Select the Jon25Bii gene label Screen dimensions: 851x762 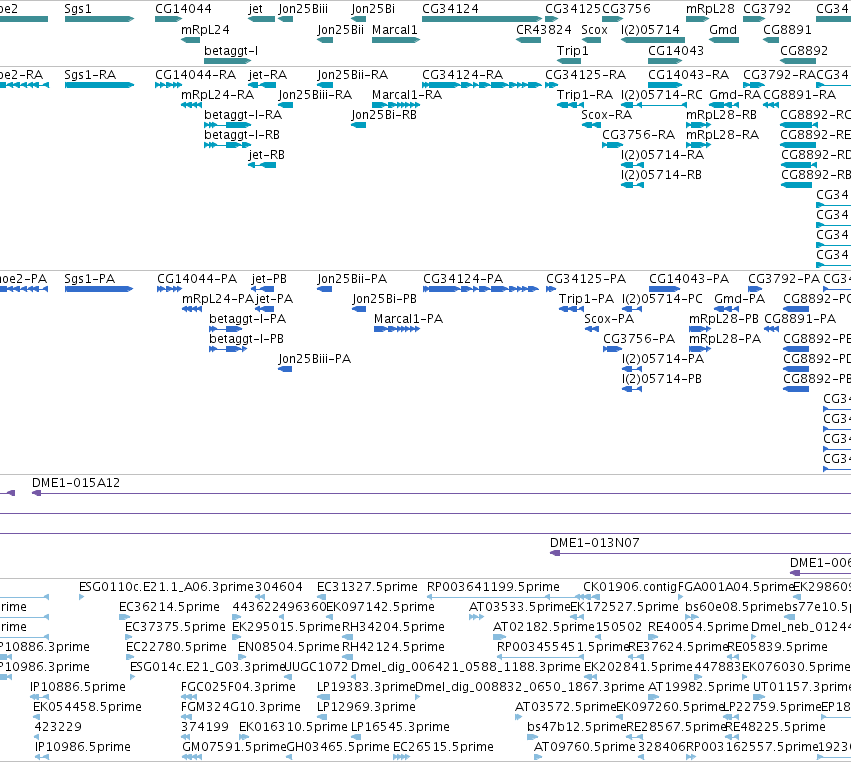point(340,30)
